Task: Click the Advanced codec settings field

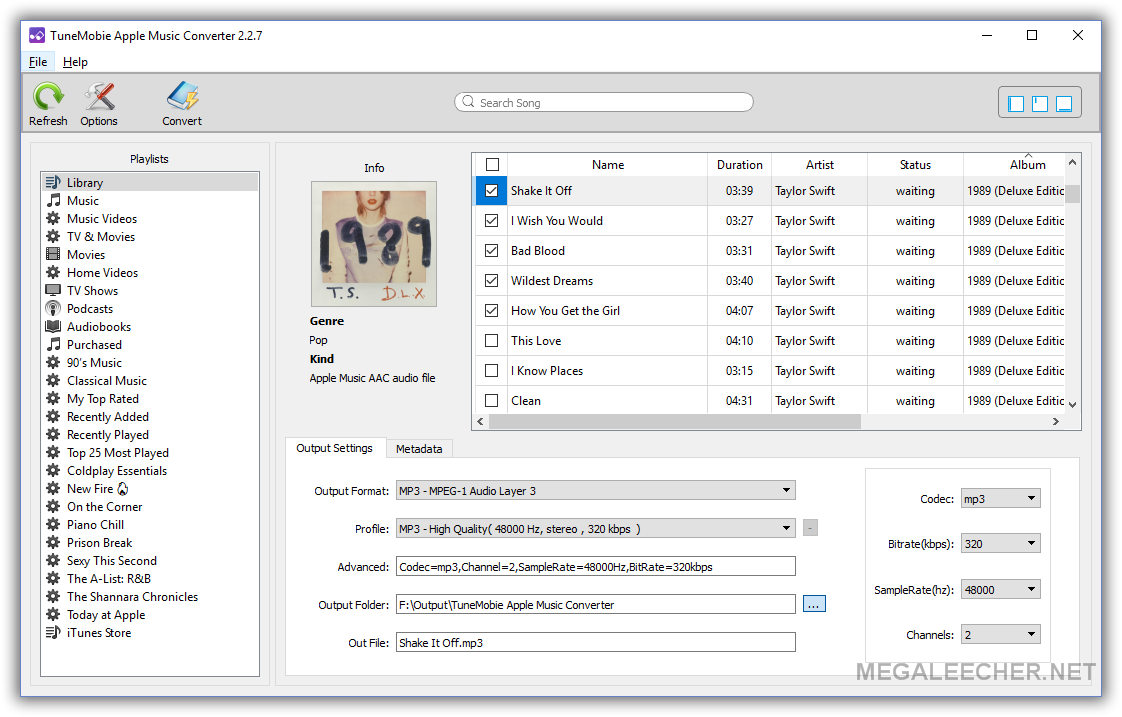Action: pos(595,567)
